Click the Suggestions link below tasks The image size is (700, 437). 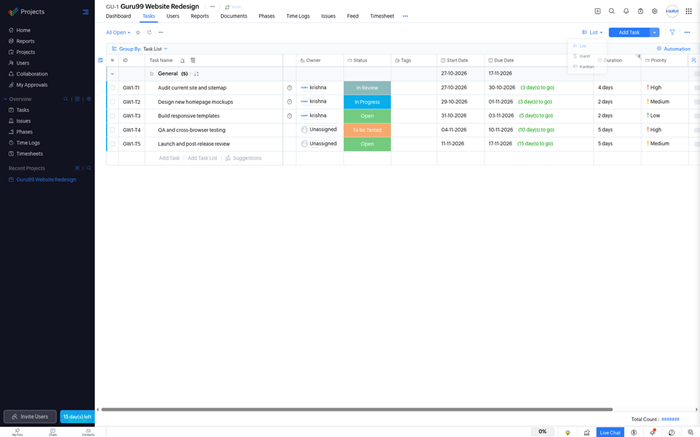243,158
